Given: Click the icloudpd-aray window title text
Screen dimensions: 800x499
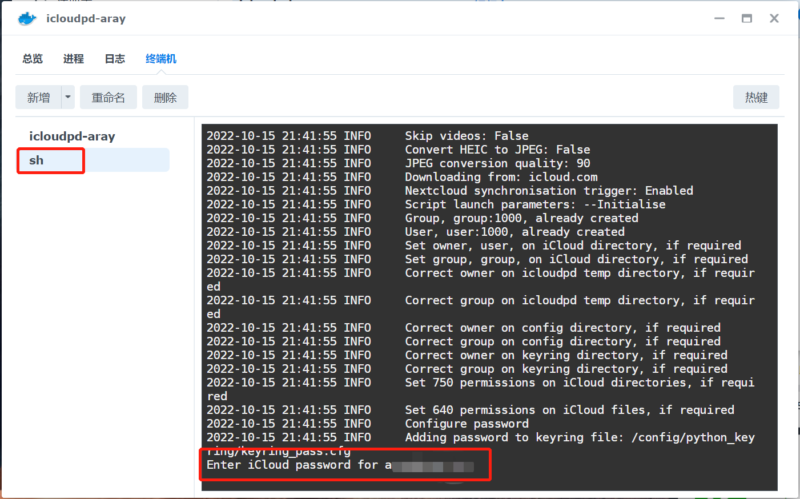Looking at the screenshot, I should point(86,19).
